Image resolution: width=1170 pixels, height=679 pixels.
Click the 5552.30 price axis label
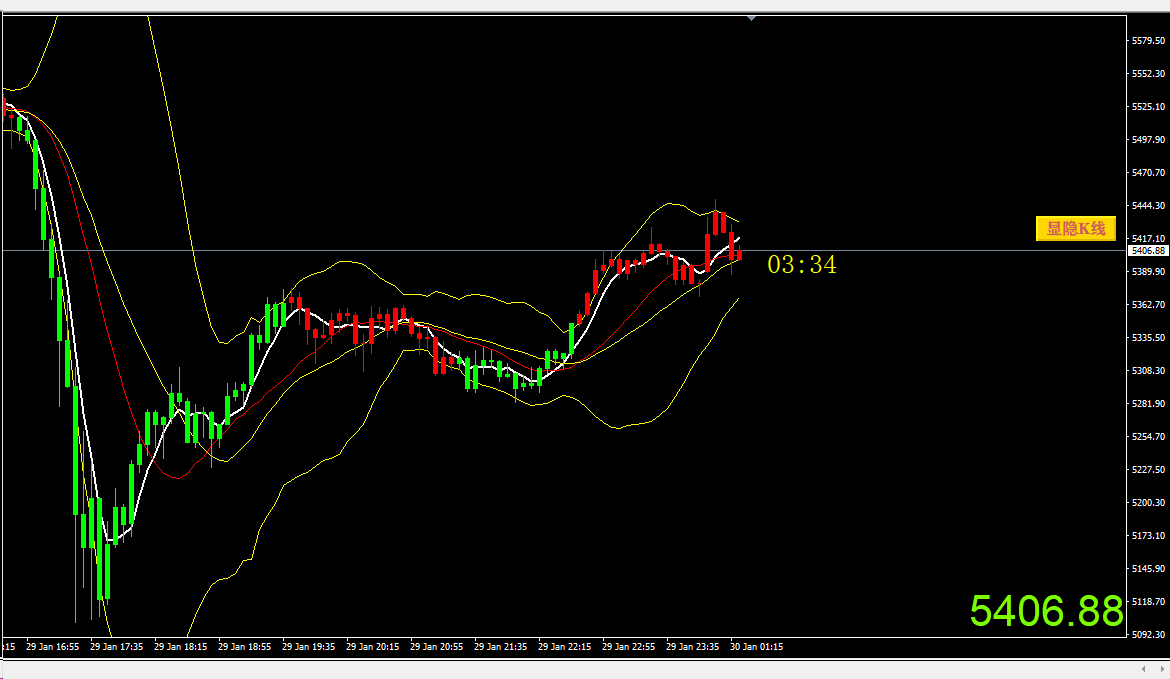(x=1148, y=74)
